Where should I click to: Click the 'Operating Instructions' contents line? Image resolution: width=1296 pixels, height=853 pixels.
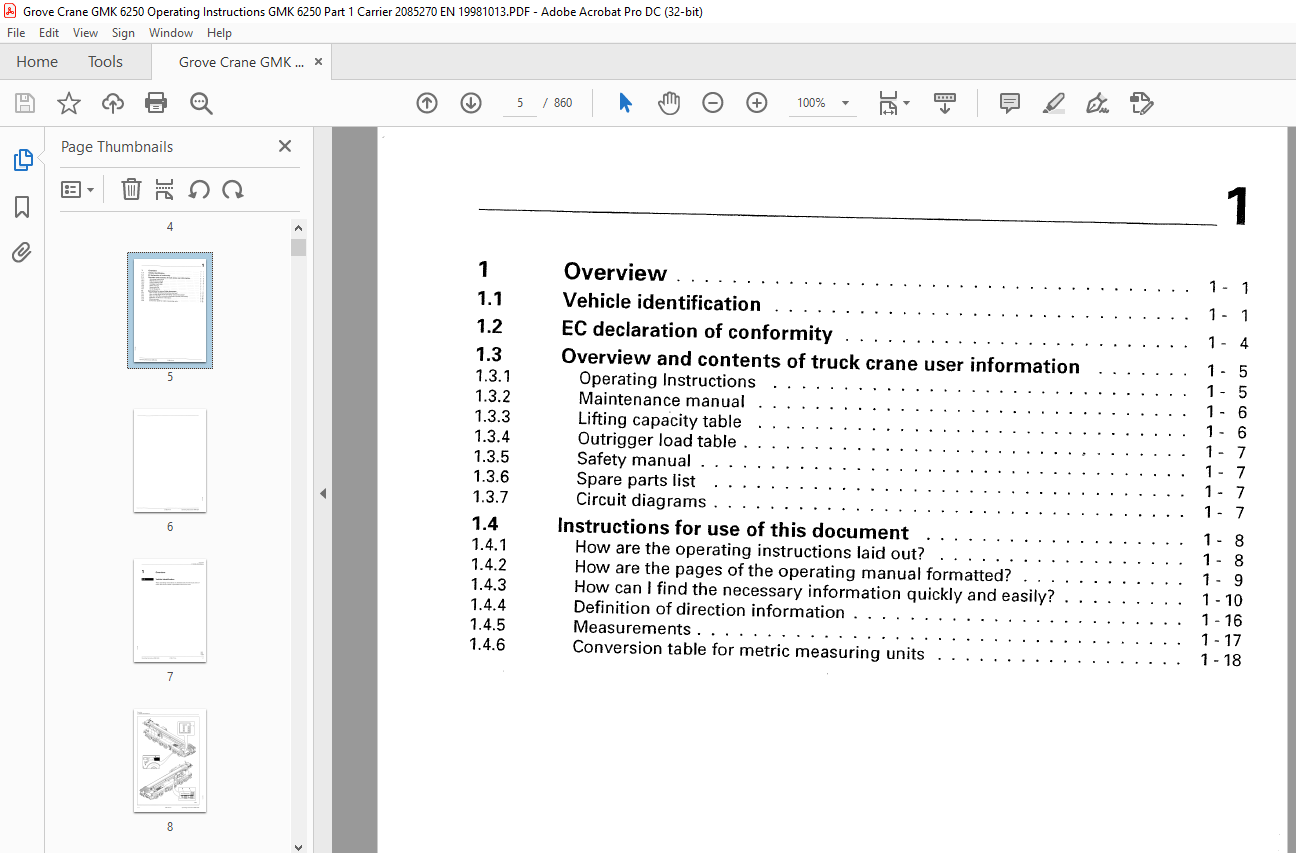coord(668,380)
